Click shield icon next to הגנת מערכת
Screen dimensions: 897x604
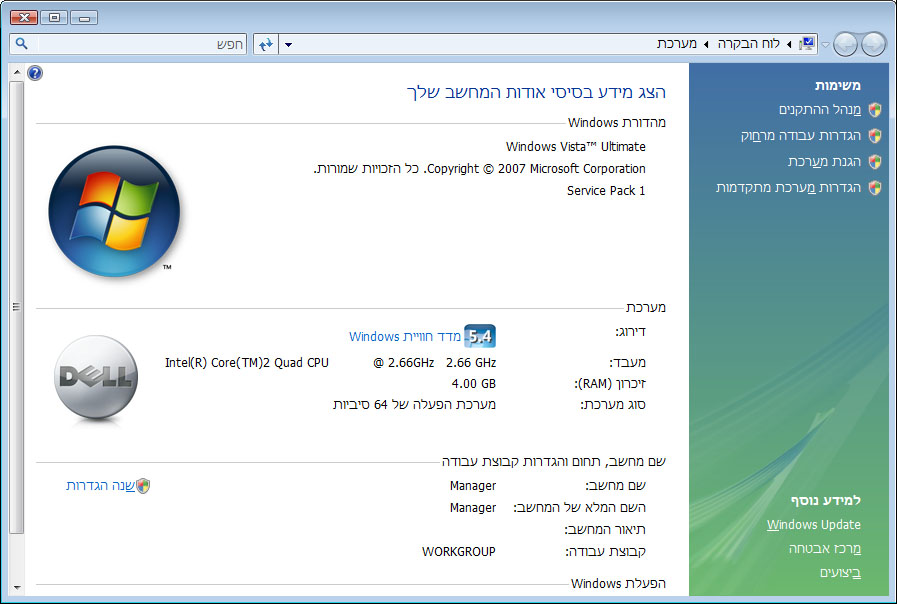click(x=875, y=162)
